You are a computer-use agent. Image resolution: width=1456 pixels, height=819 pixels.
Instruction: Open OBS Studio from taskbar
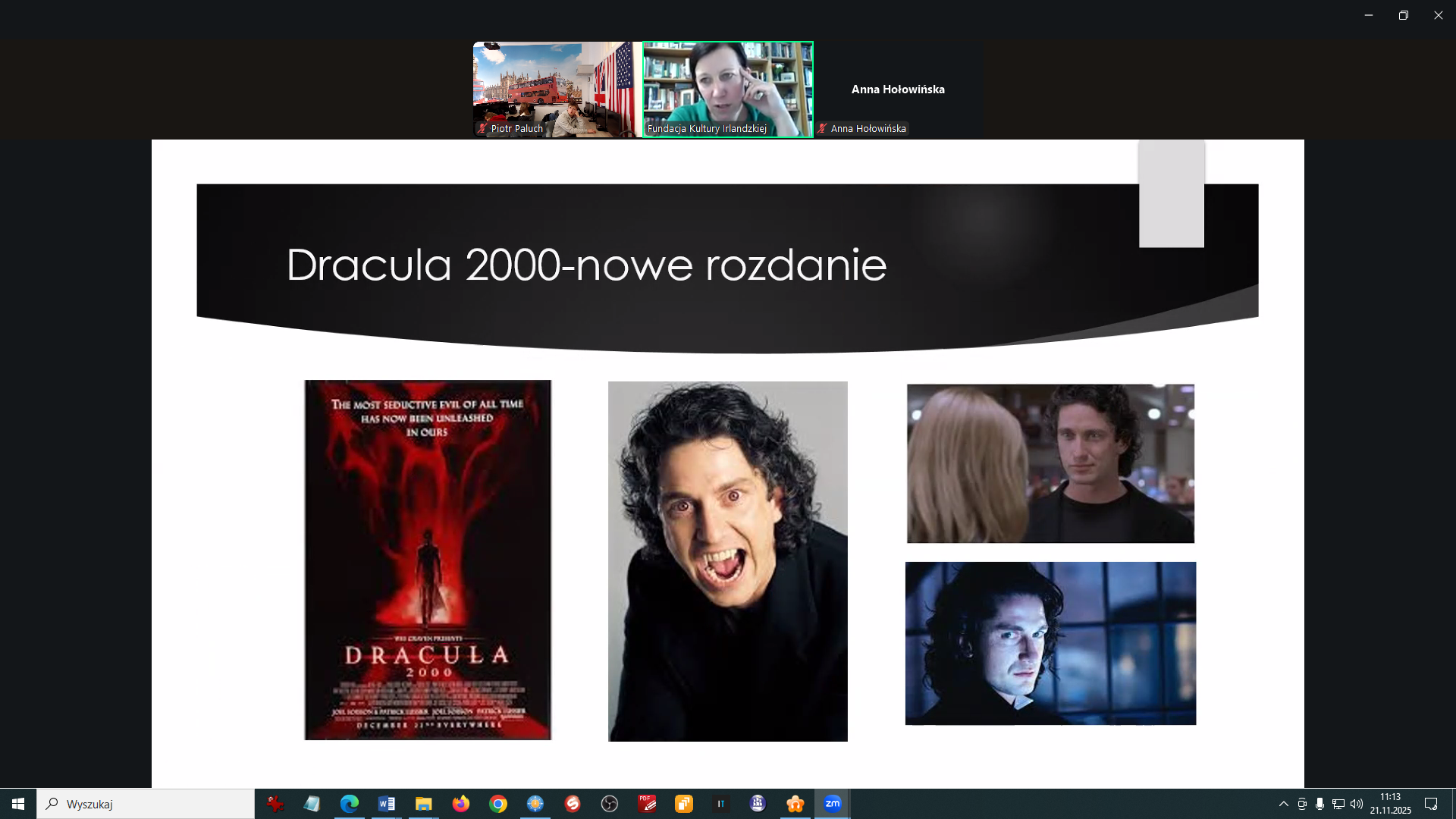[610, 804]
